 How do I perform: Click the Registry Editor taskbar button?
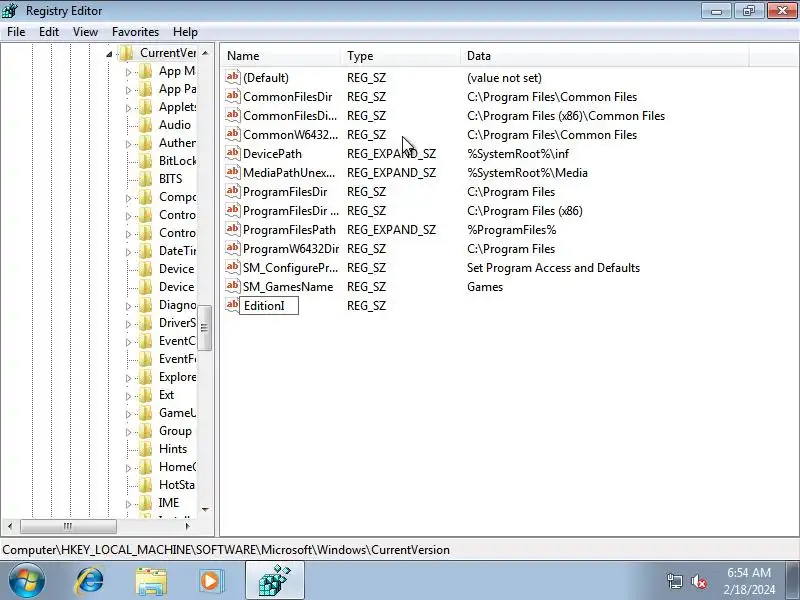click(274, 581)
